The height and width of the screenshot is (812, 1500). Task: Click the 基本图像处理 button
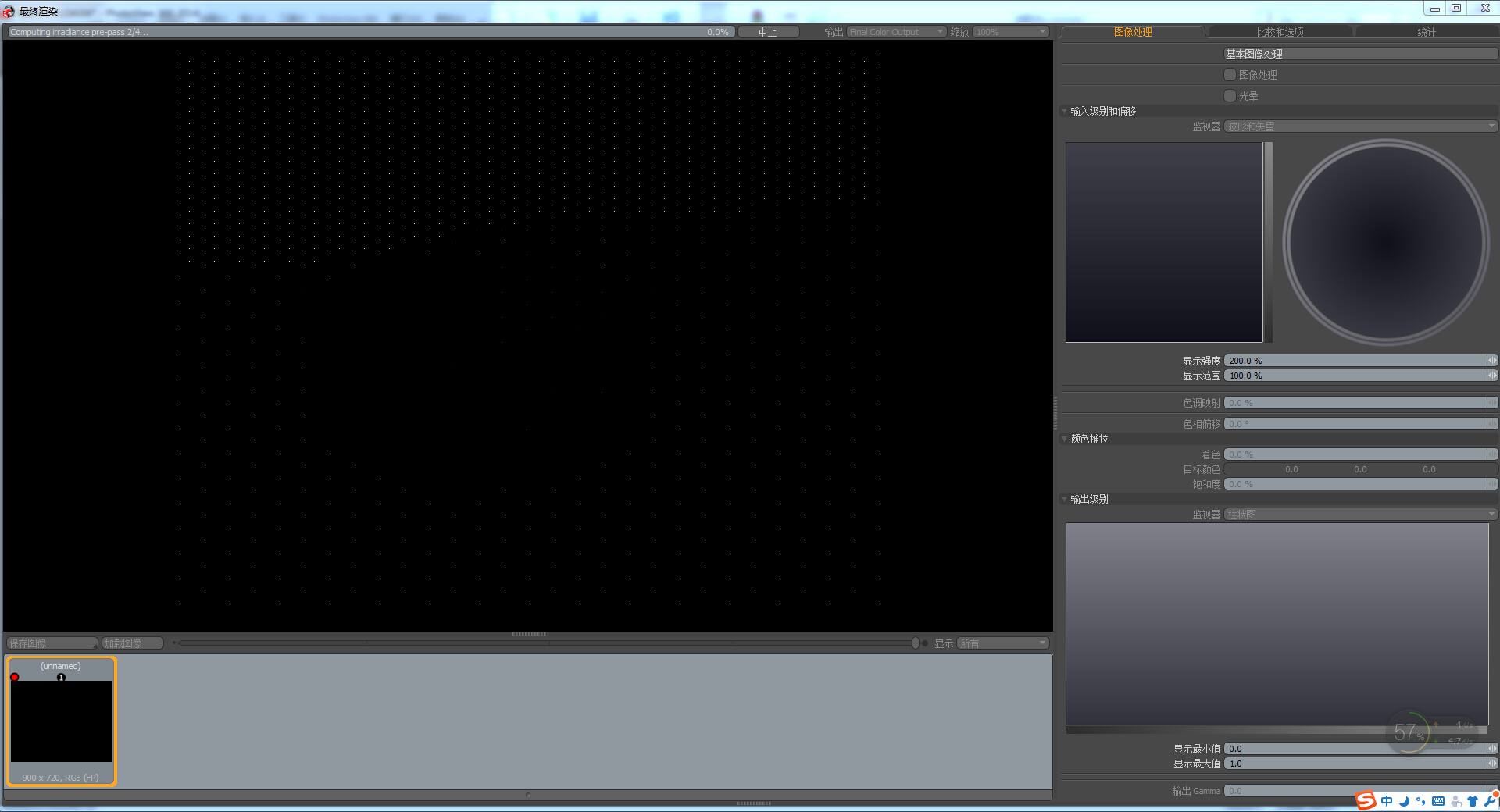pos(1360,54)
